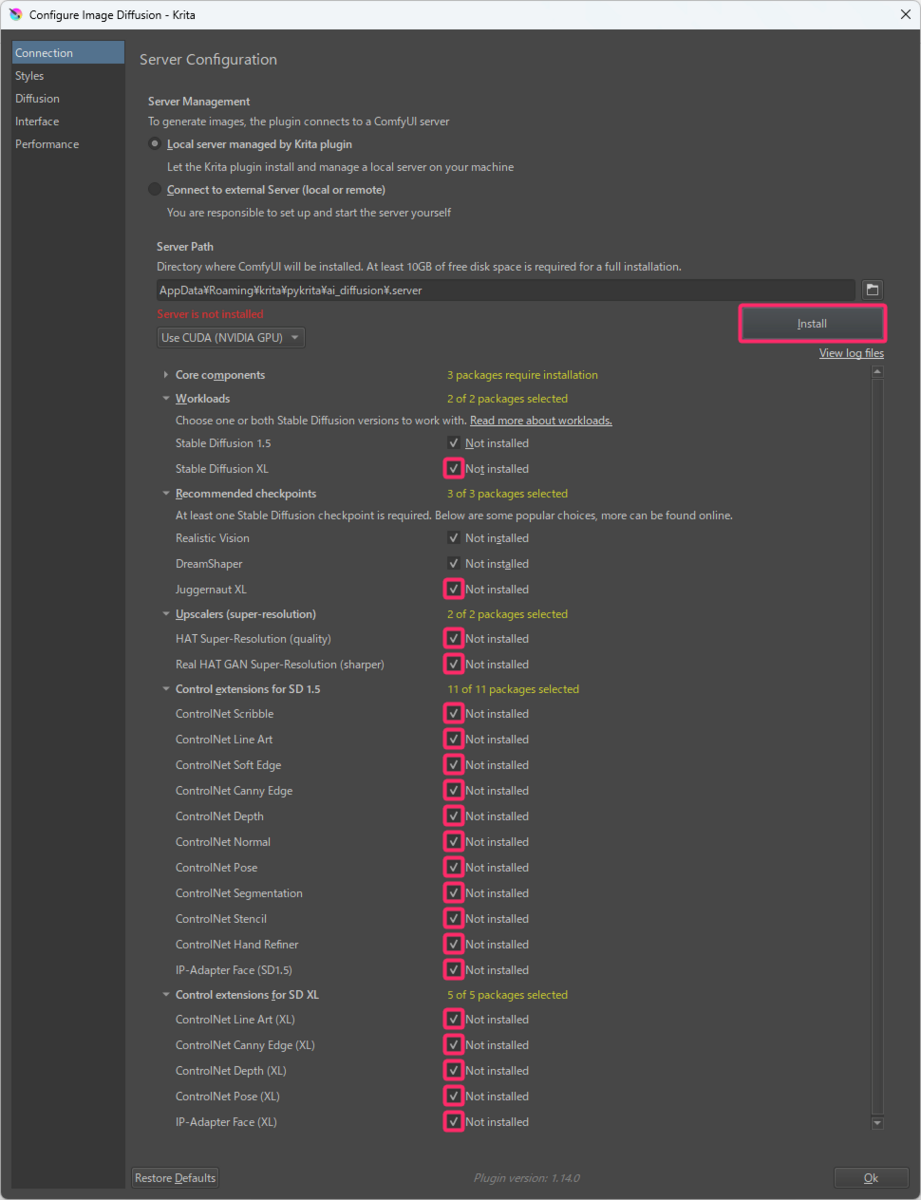The width and height of the screenshot is (921, 1200).
Task: Toggle ControlNet Canny Edge SD 1.5 checkbox
Action: tap(454, 791)
